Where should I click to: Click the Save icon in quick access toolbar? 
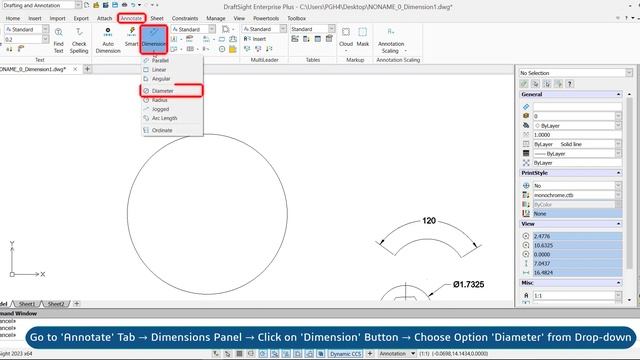coord(115,5)
